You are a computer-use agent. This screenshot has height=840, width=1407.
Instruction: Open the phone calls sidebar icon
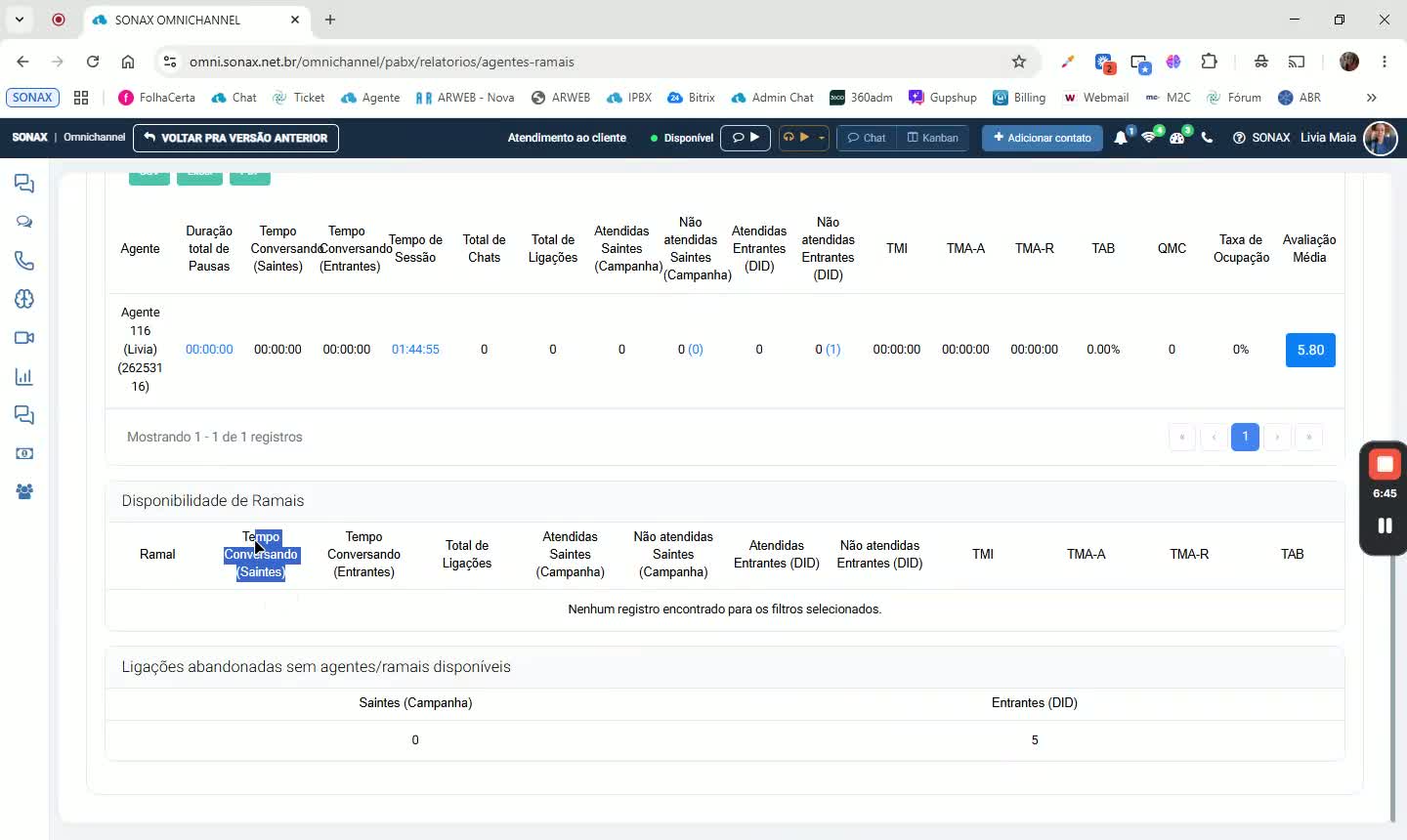click(24, 261)
